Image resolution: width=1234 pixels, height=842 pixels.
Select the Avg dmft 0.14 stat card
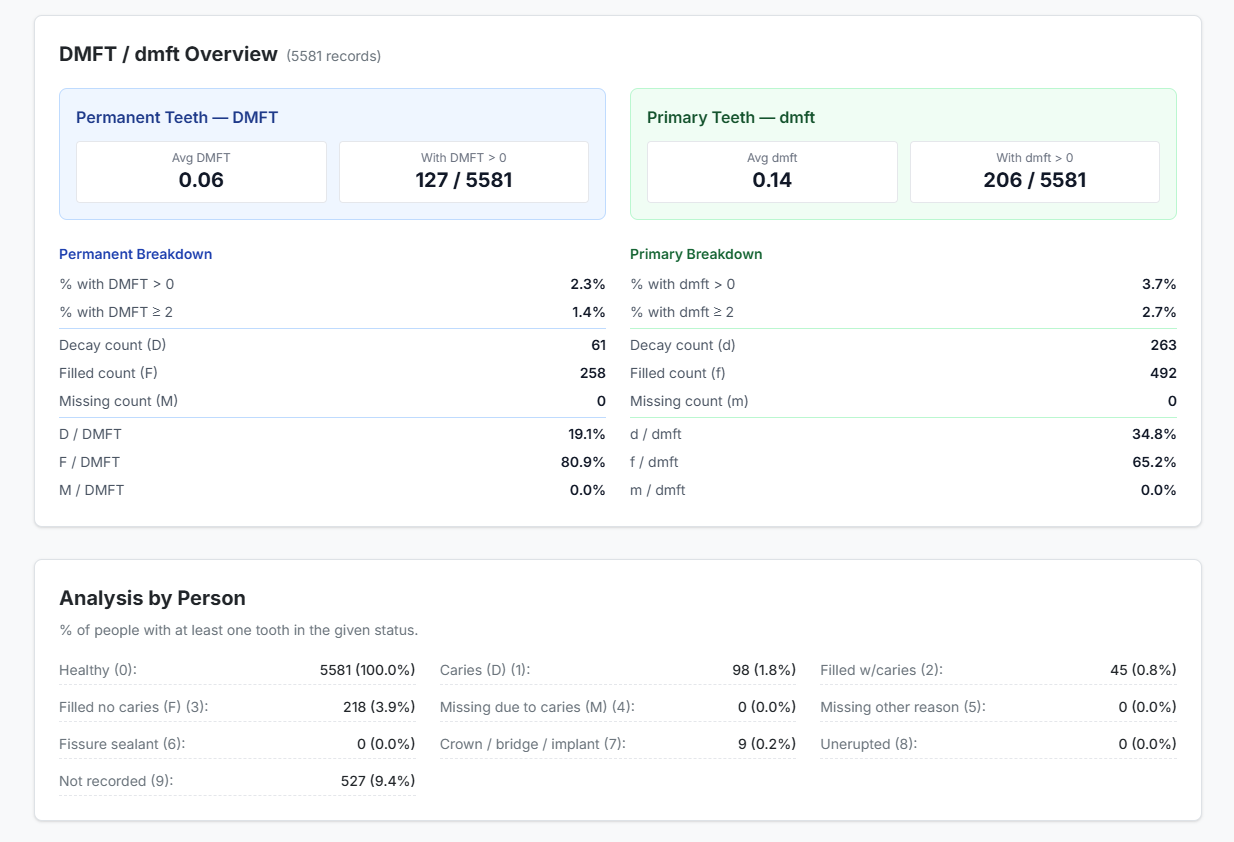(x=772, y=172)
